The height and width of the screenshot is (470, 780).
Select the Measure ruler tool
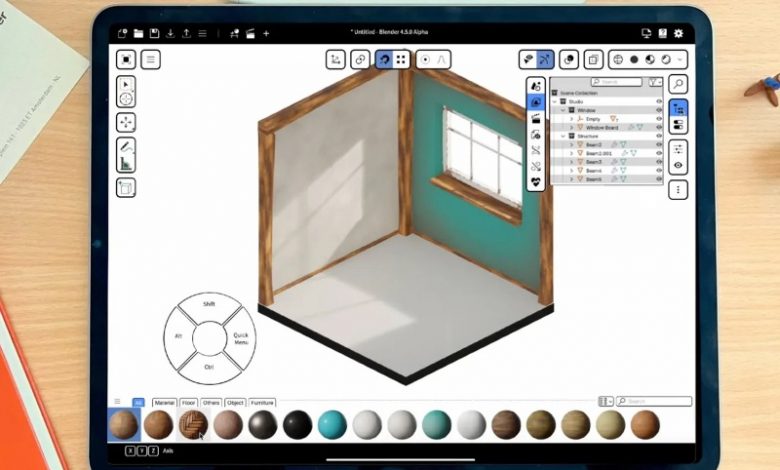127,163
